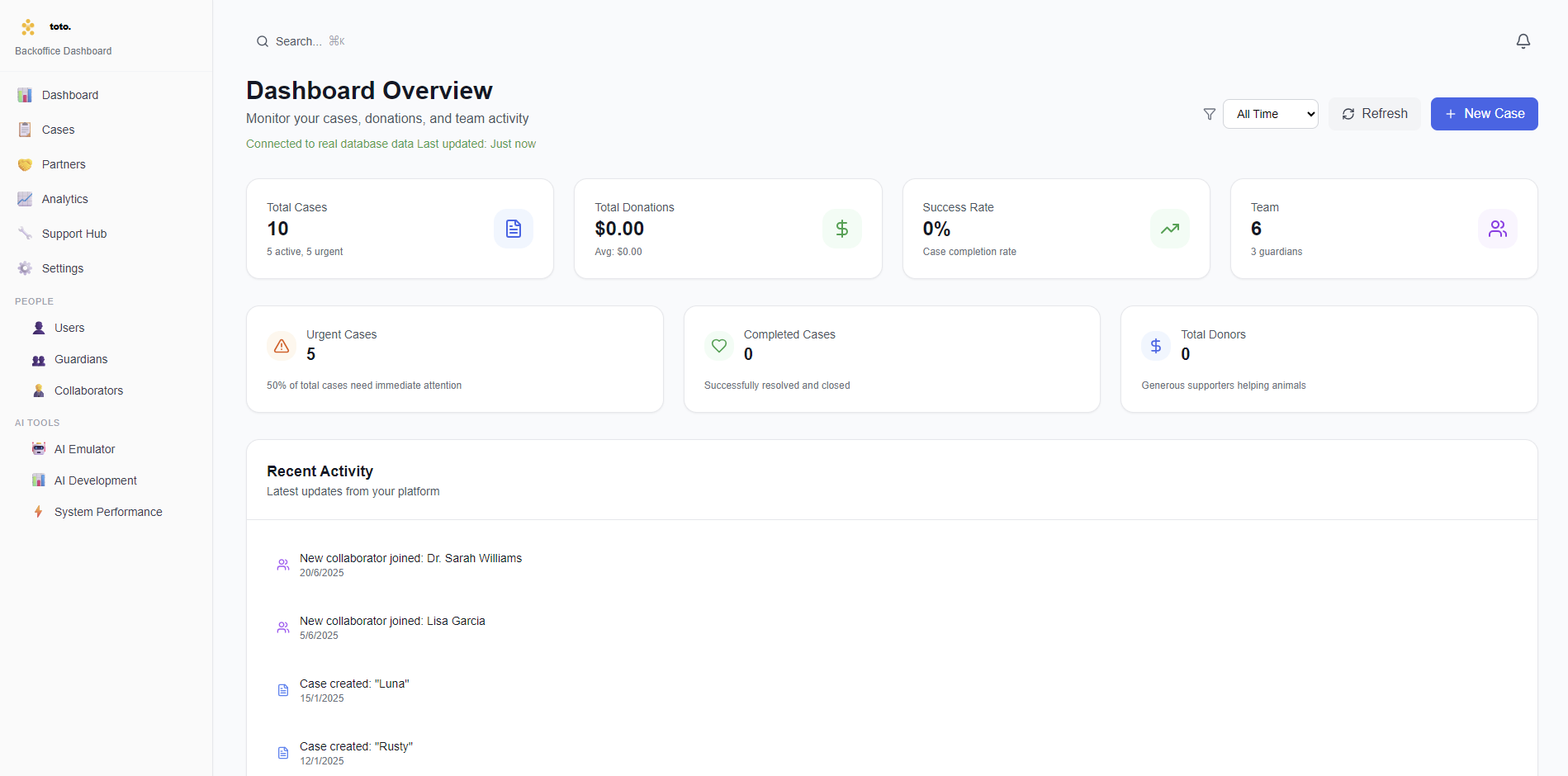Open Dashboard in the sidebar
The image size is (1568, 776).
106,95
